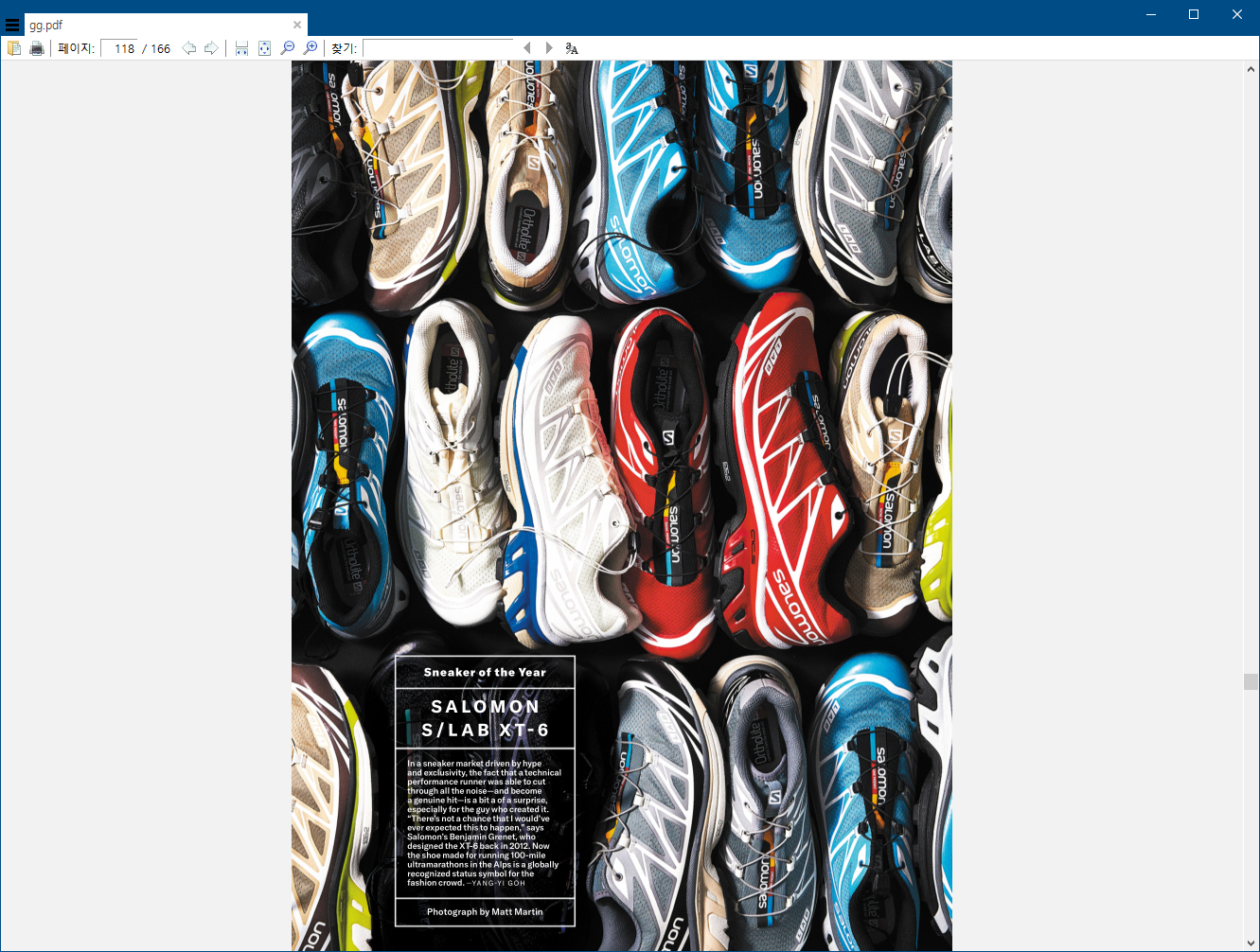Click the Open file toolbar icon
The image size is (1260, 952).
(14, 48)
